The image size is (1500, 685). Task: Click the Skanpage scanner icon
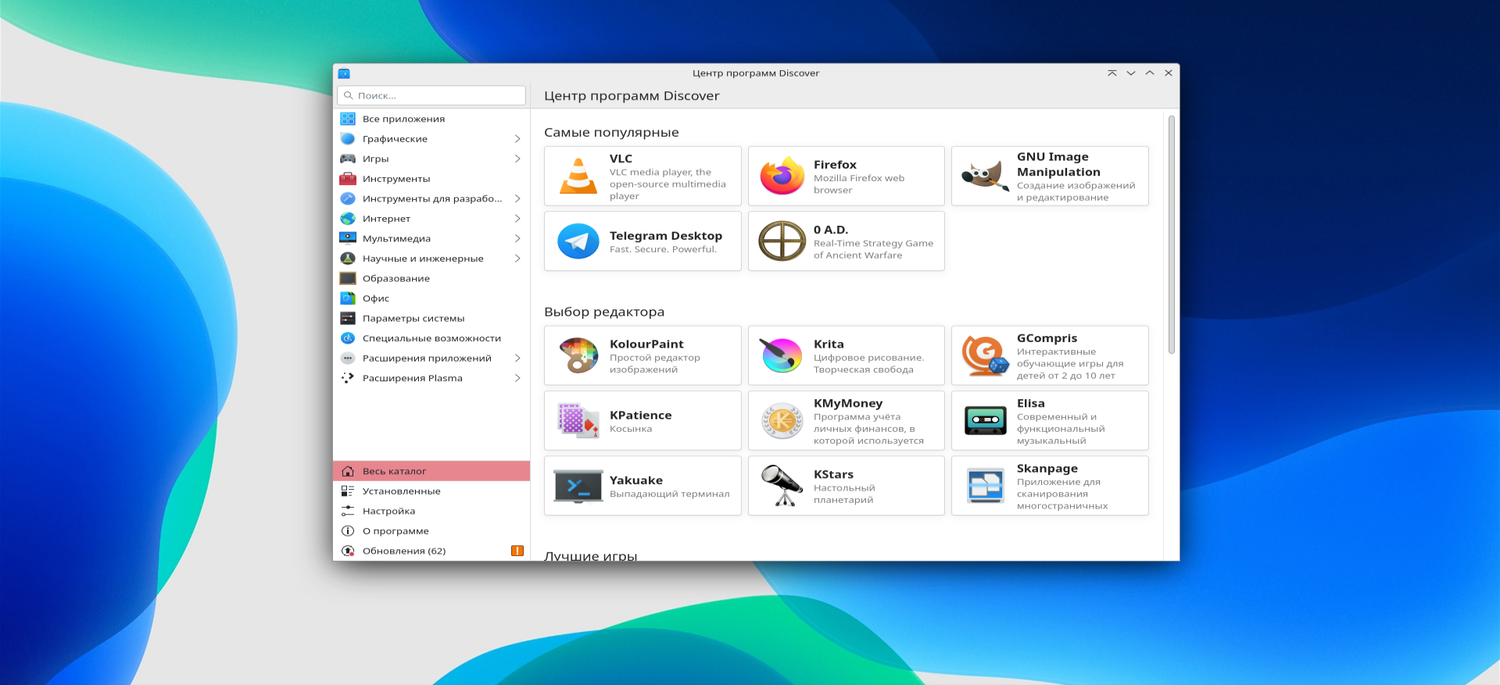(985, 486)
